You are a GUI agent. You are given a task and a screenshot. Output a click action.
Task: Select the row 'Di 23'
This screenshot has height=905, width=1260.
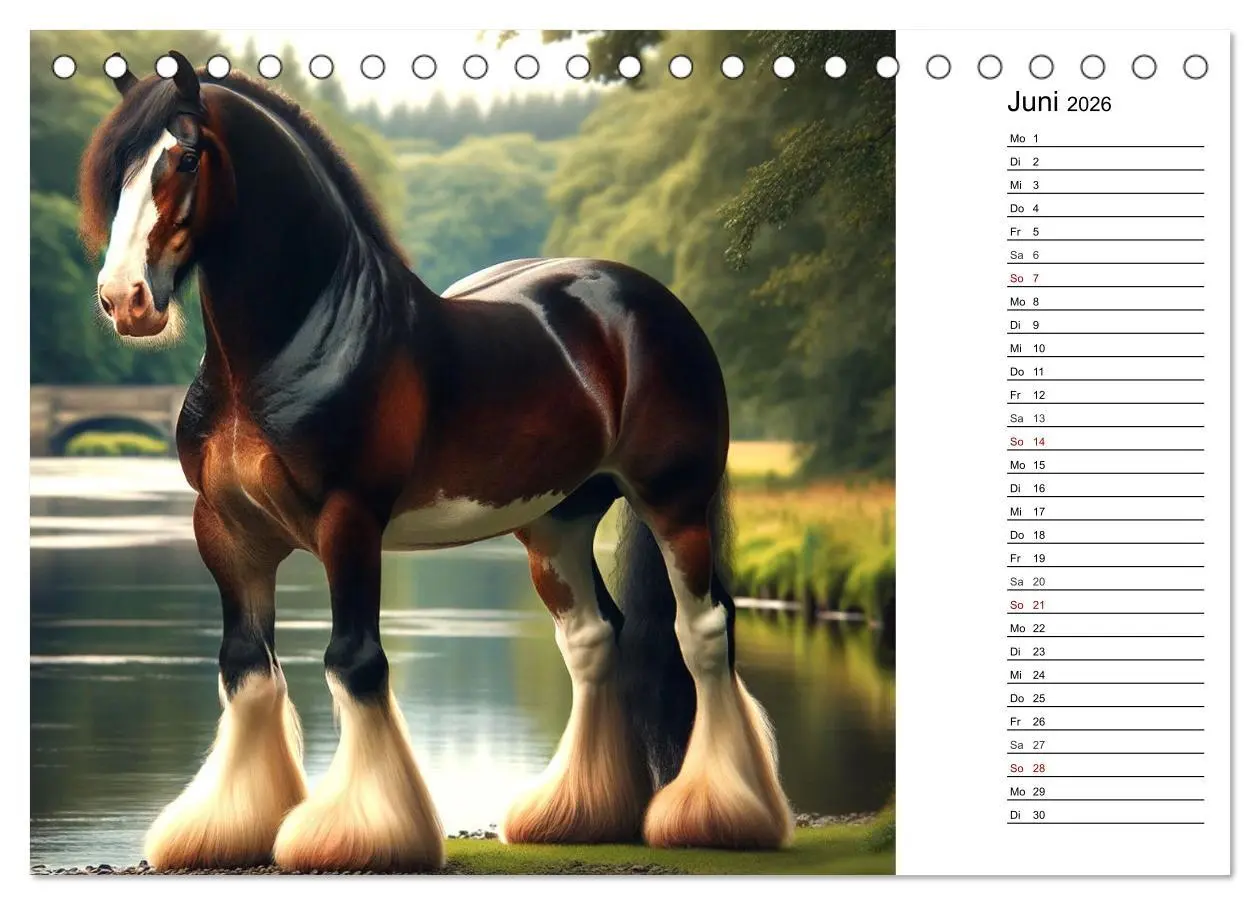tap(1105, 651)
